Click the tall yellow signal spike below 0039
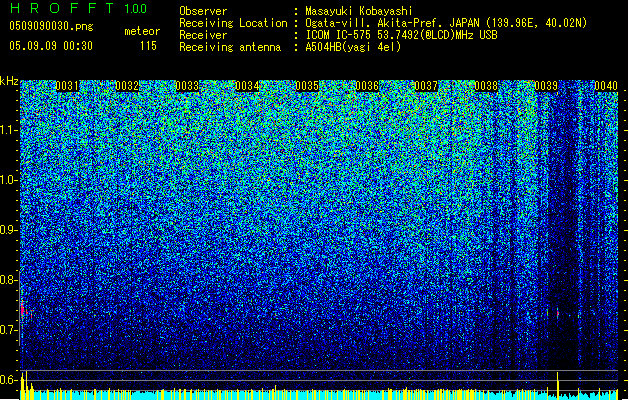629x400 pixels. point(558,385)
